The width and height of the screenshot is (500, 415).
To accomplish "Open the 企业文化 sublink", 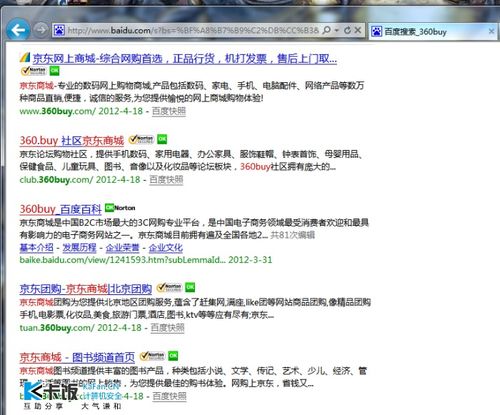I will pos(166,248).
